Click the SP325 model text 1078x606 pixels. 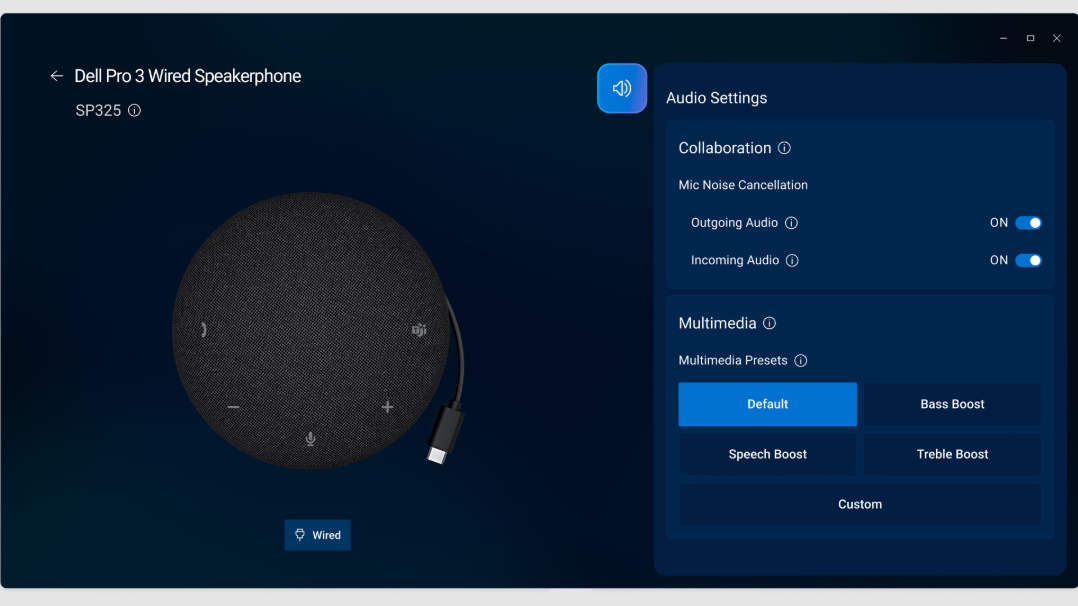(98, 111)
